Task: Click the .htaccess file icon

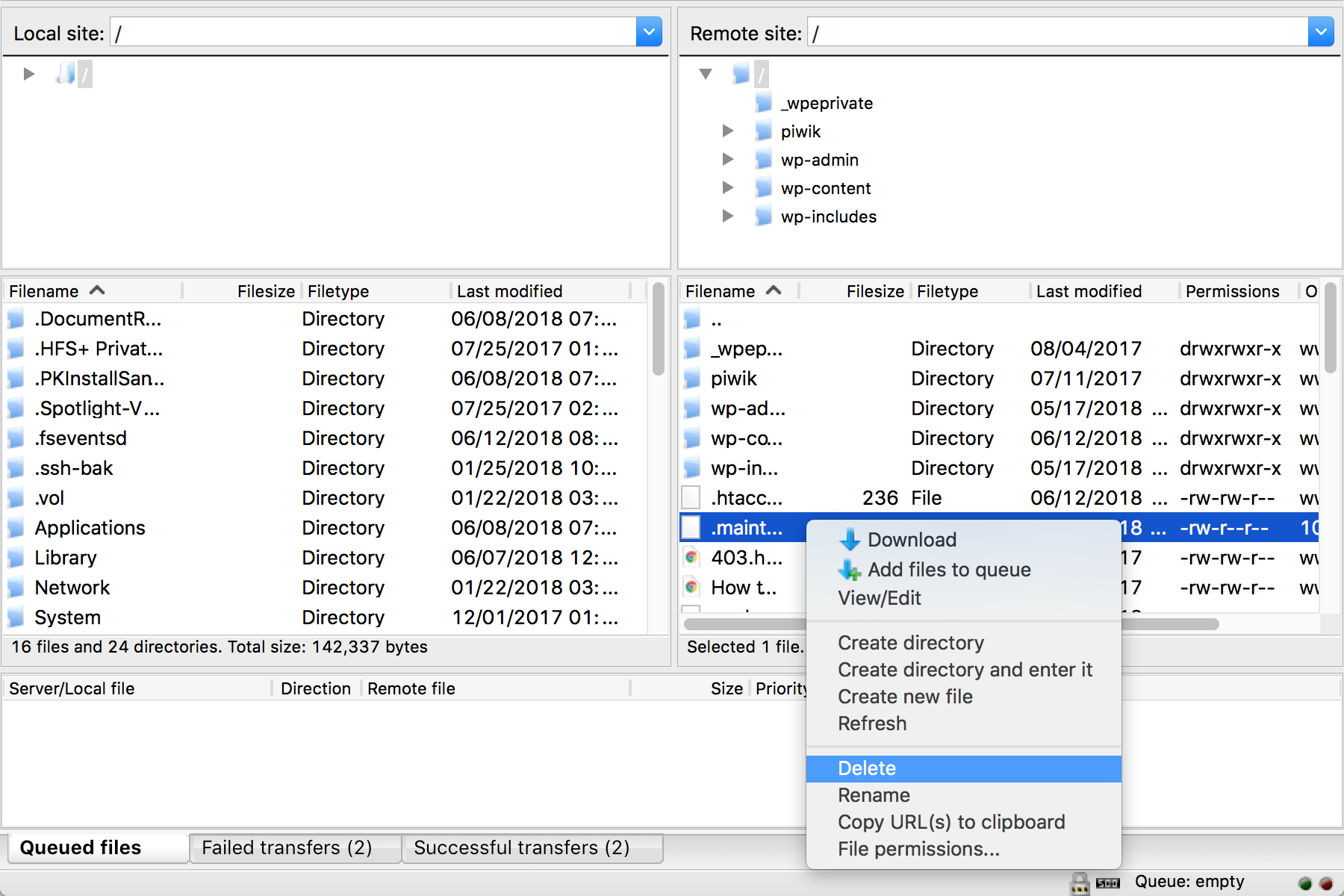Action: coord(691,498)
